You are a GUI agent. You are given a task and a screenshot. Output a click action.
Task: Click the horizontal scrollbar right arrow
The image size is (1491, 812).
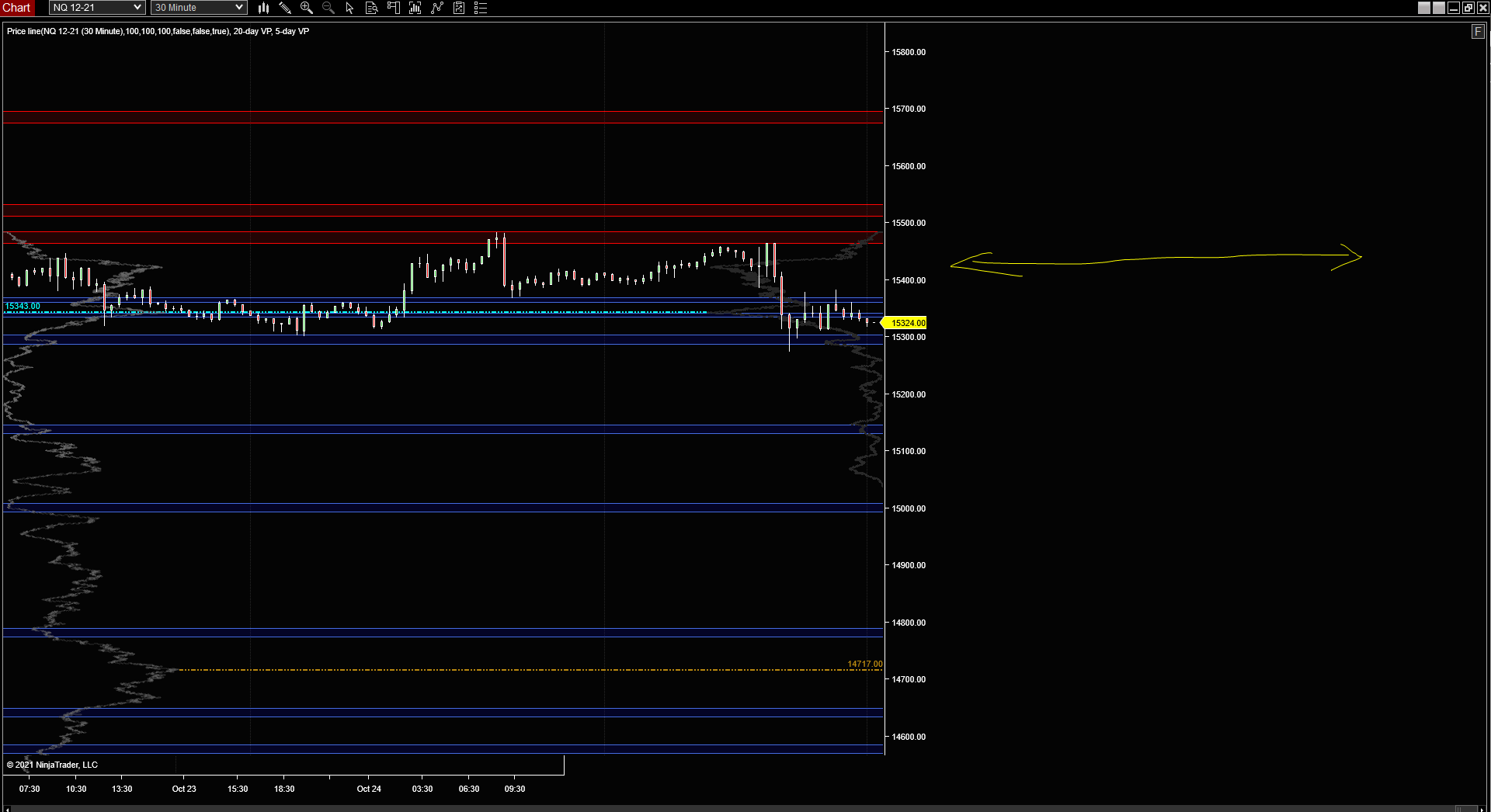click(x=1482, y=809)
